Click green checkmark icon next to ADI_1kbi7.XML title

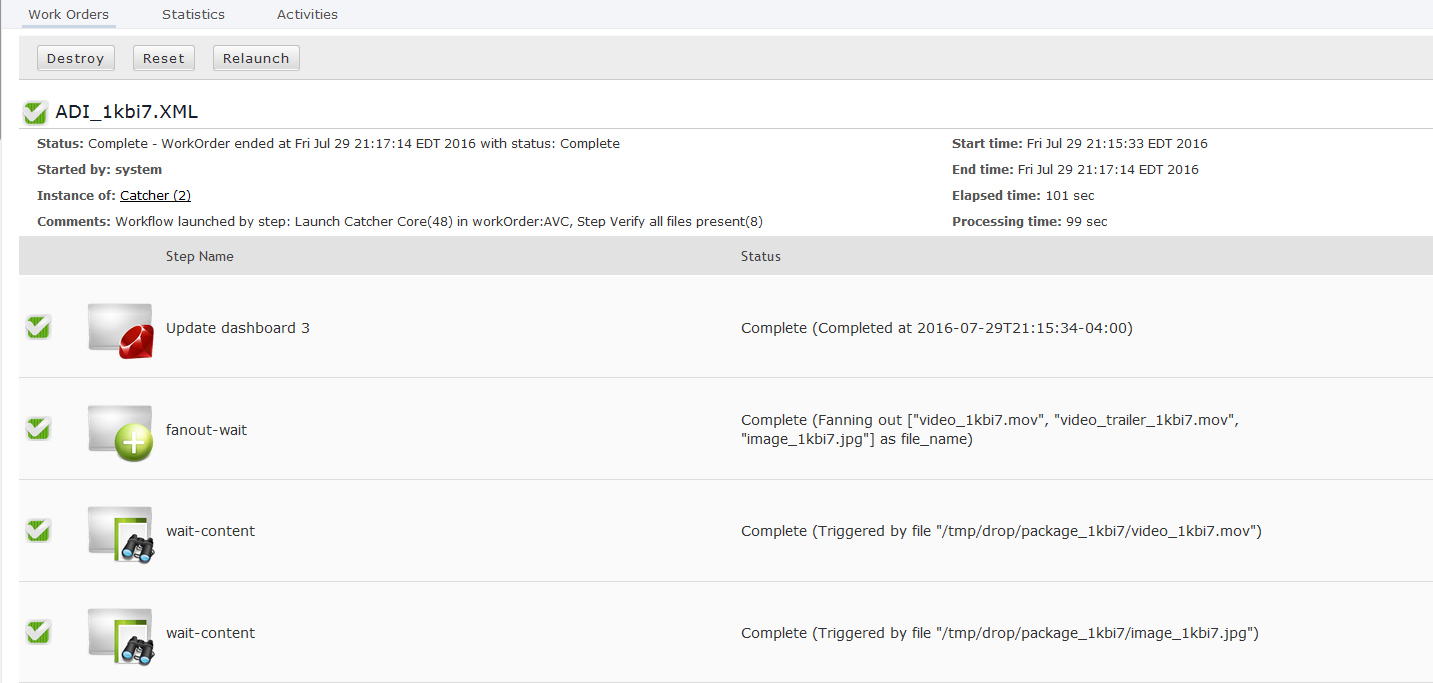(x=36, y=112)
